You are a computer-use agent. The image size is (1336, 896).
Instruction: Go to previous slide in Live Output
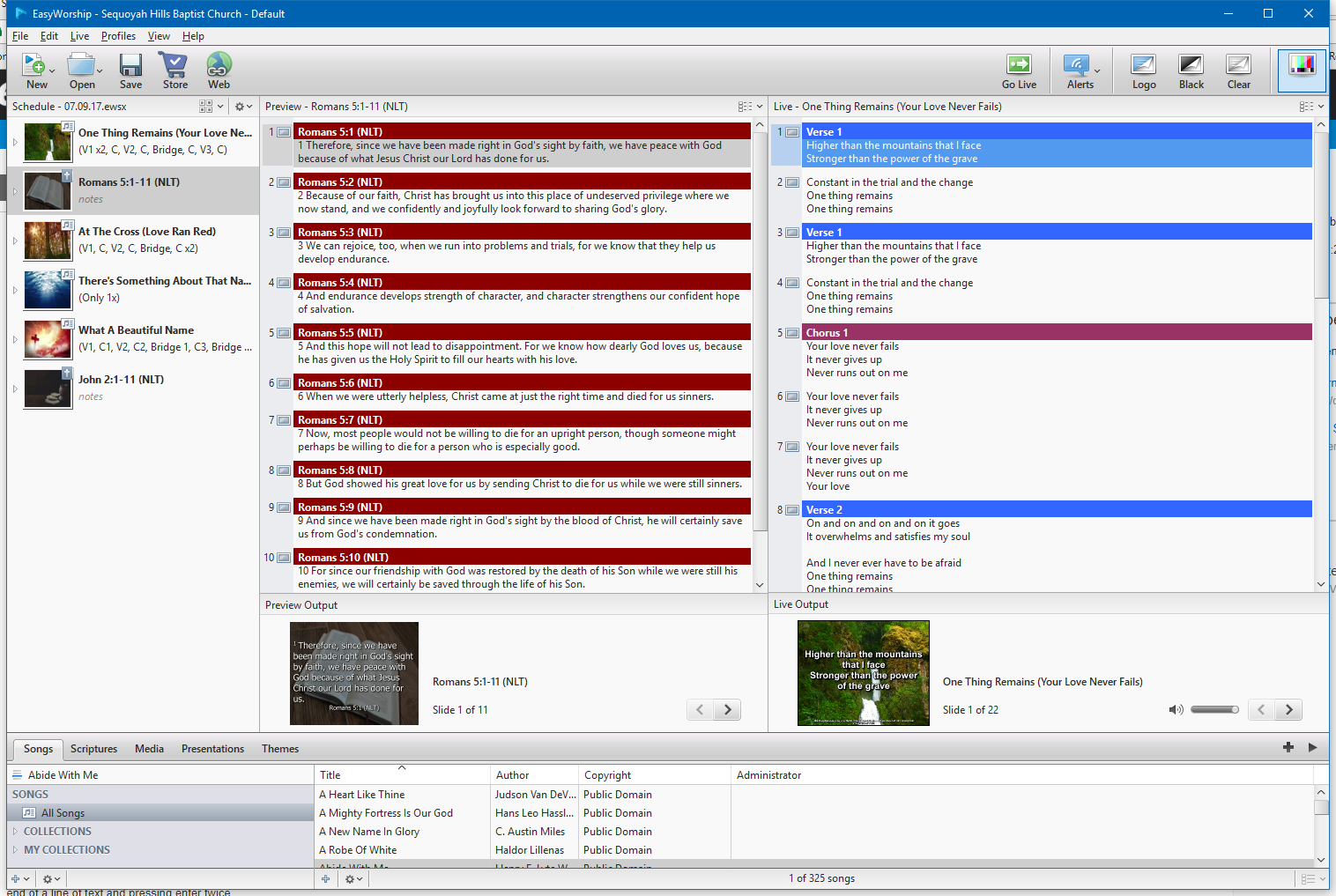coord(1261,709)
